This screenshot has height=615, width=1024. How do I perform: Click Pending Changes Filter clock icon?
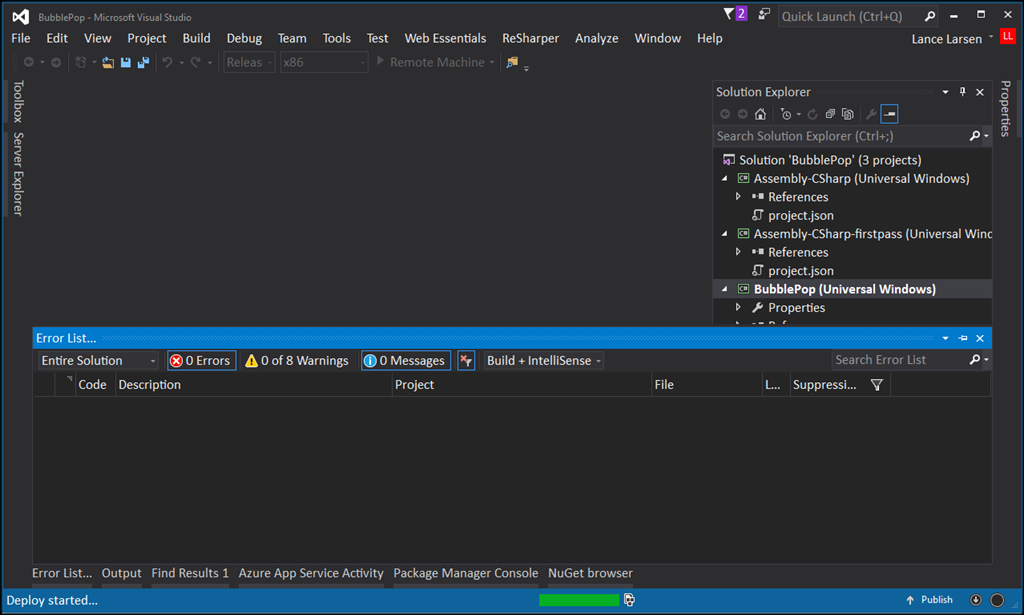point(786,114)
